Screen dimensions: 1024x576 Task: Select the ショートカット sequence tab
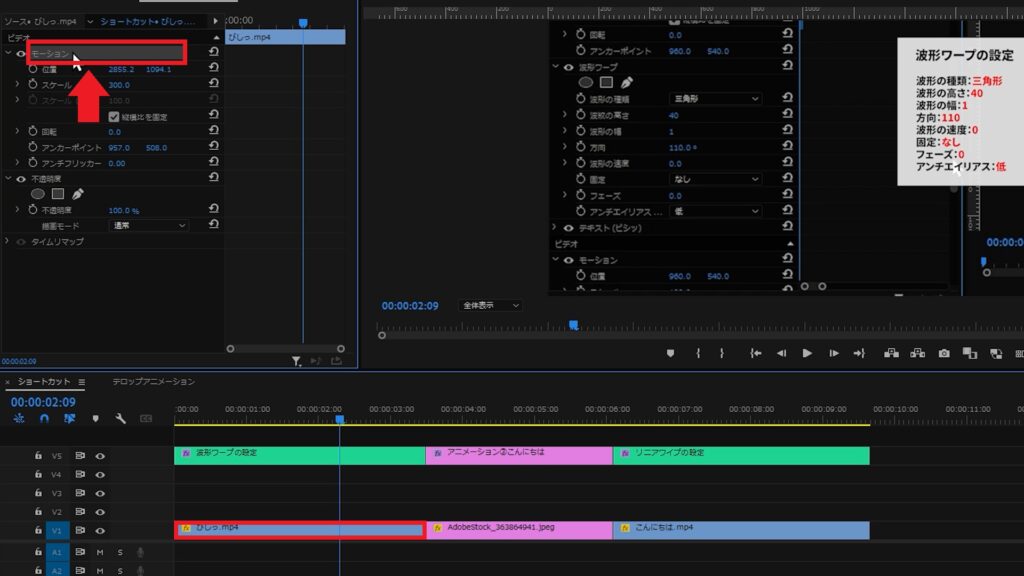coord(44,381)
